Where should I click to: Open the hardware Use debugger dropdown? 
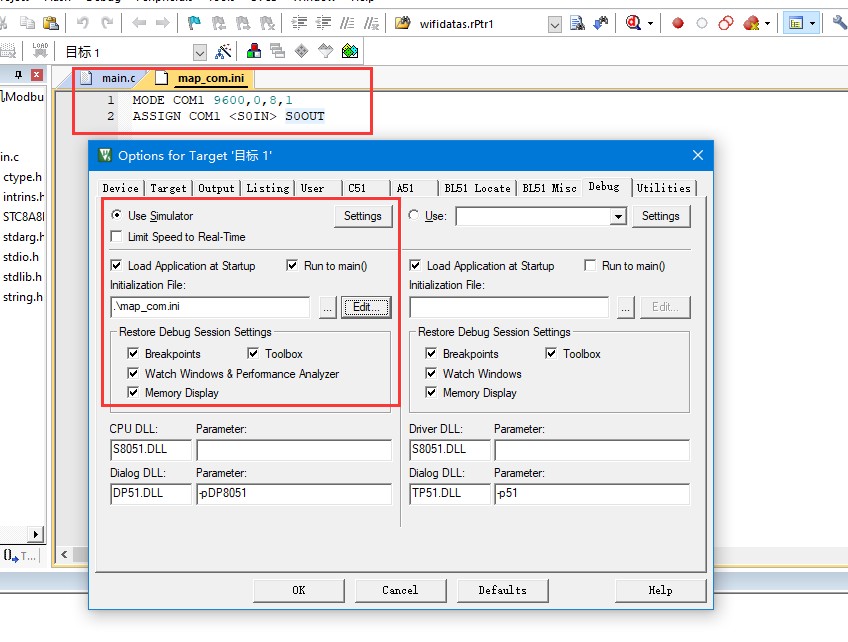click(x=618, y=216)
